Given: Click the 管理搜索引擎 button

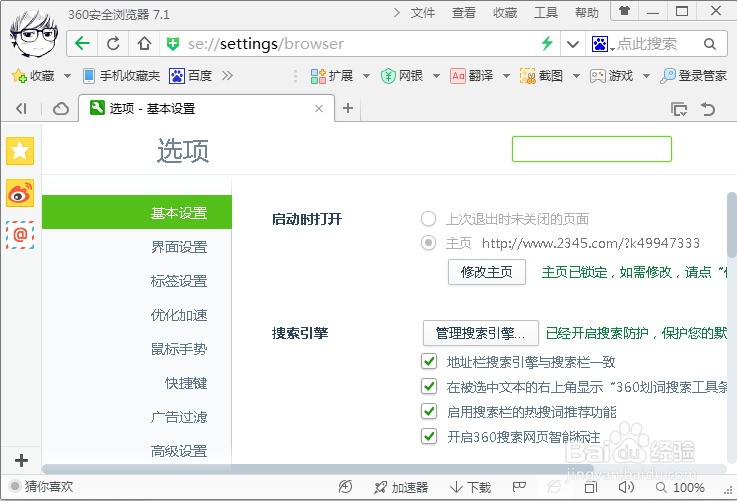Looking at the screenshot, I should click(480, 333).
